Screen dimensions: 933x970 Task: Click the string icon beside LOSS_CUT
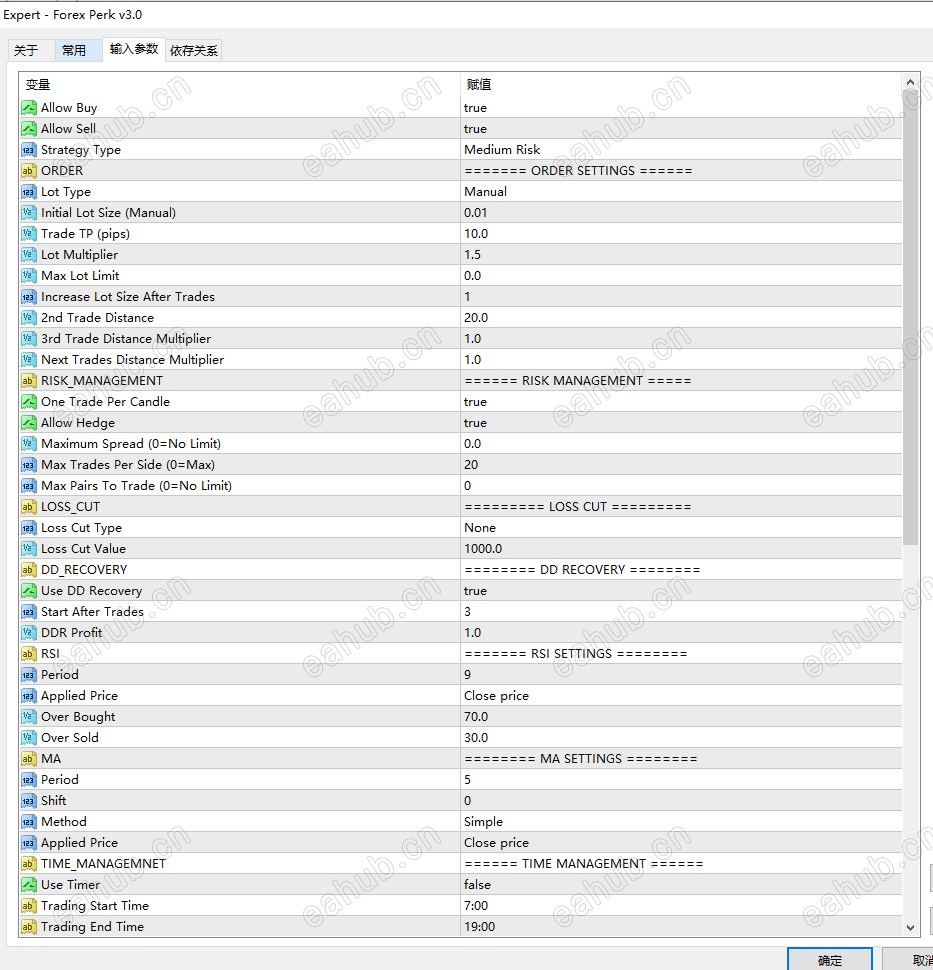click(x=28, y=507)
